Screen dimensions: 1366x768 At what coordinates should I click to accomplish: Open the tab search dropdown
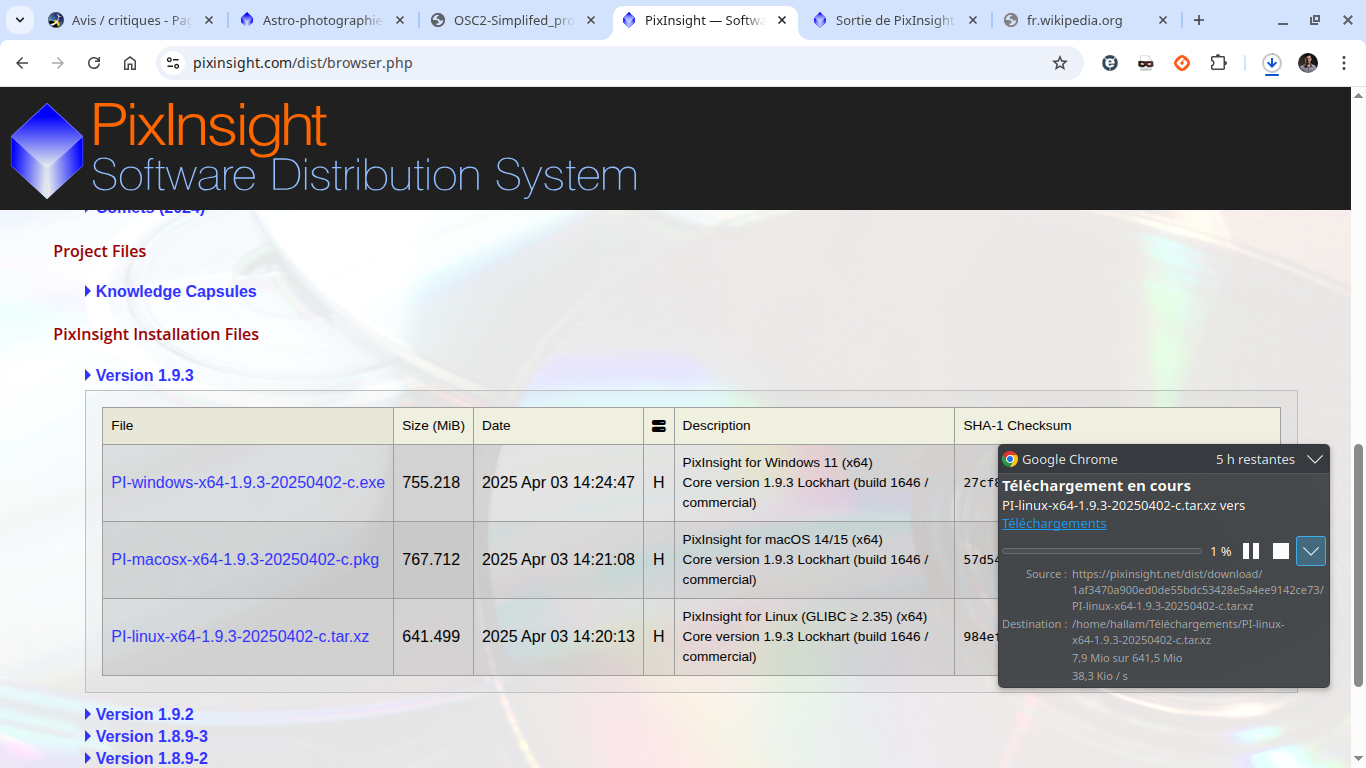pos(18,20)
